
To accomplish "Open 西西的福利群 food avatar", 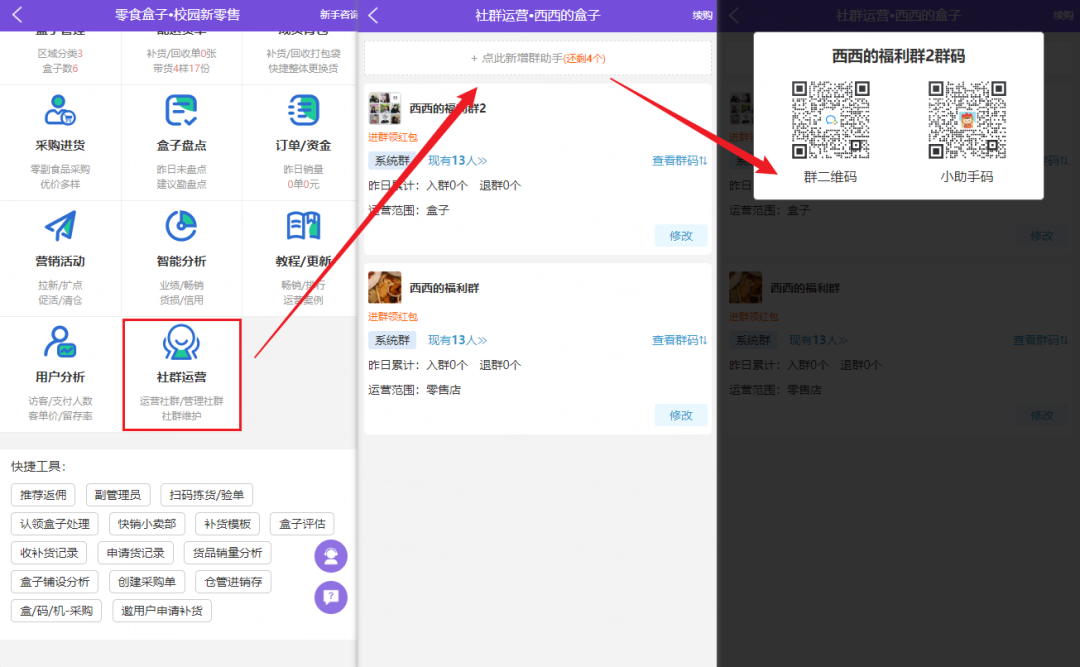I will [384, 287].
